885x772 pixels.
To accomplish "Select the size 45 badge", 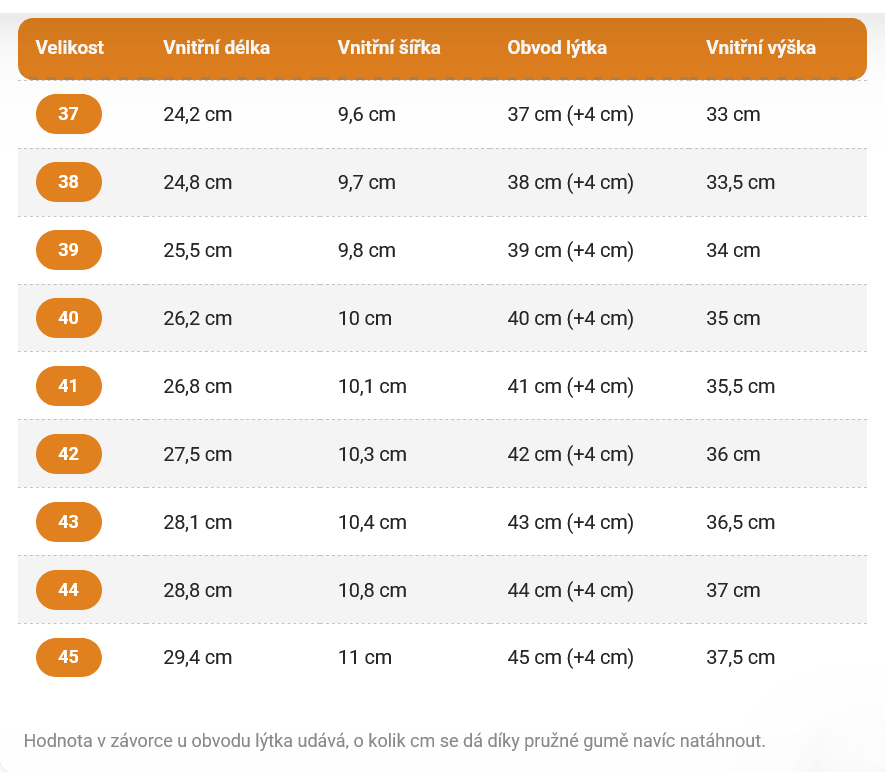I will (69, 657).
